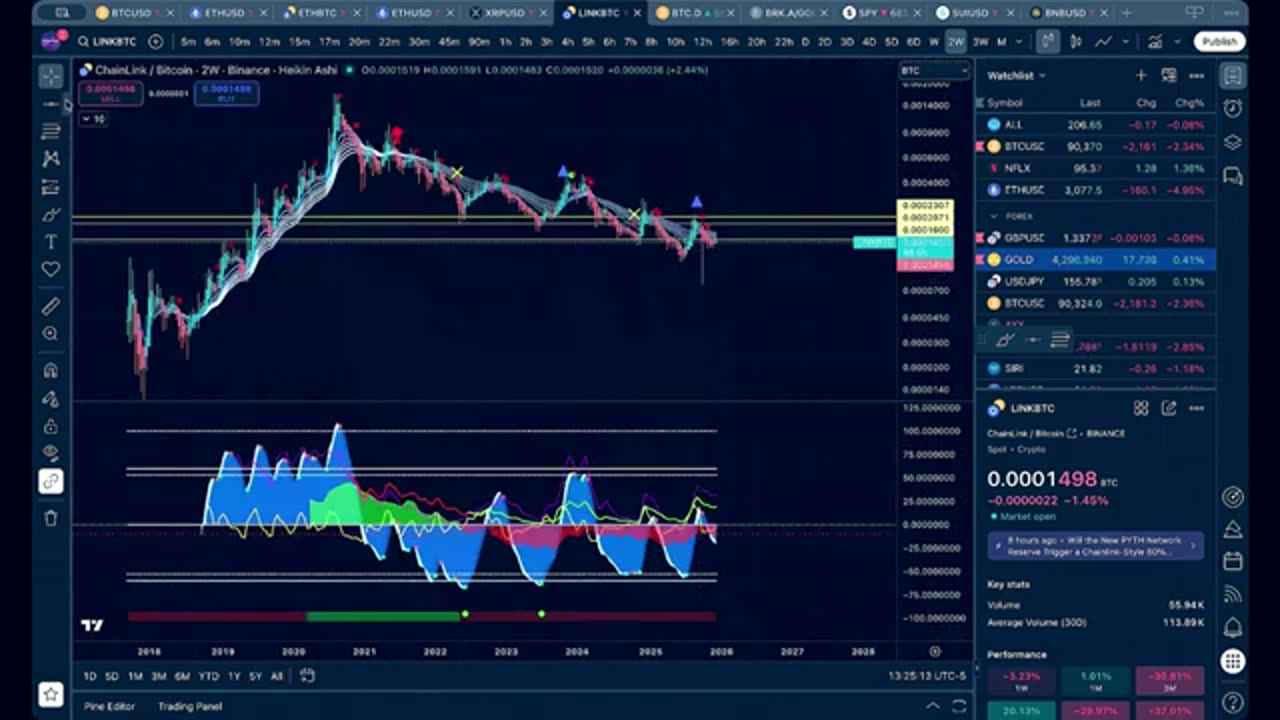Toggle magnet mode in drawing toolbar

pos(51,371)
